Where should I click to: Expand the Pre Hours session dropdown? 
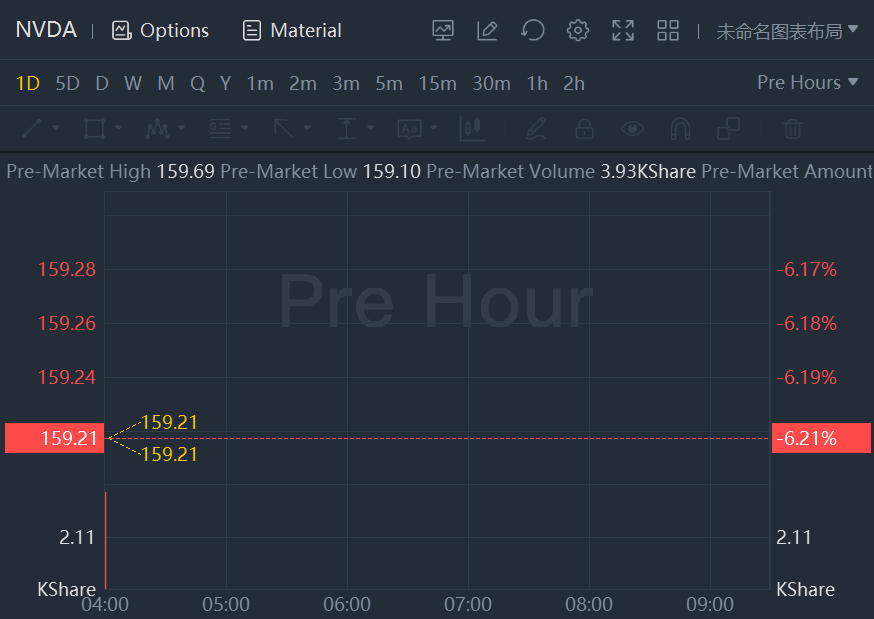[x=807, y=83]
